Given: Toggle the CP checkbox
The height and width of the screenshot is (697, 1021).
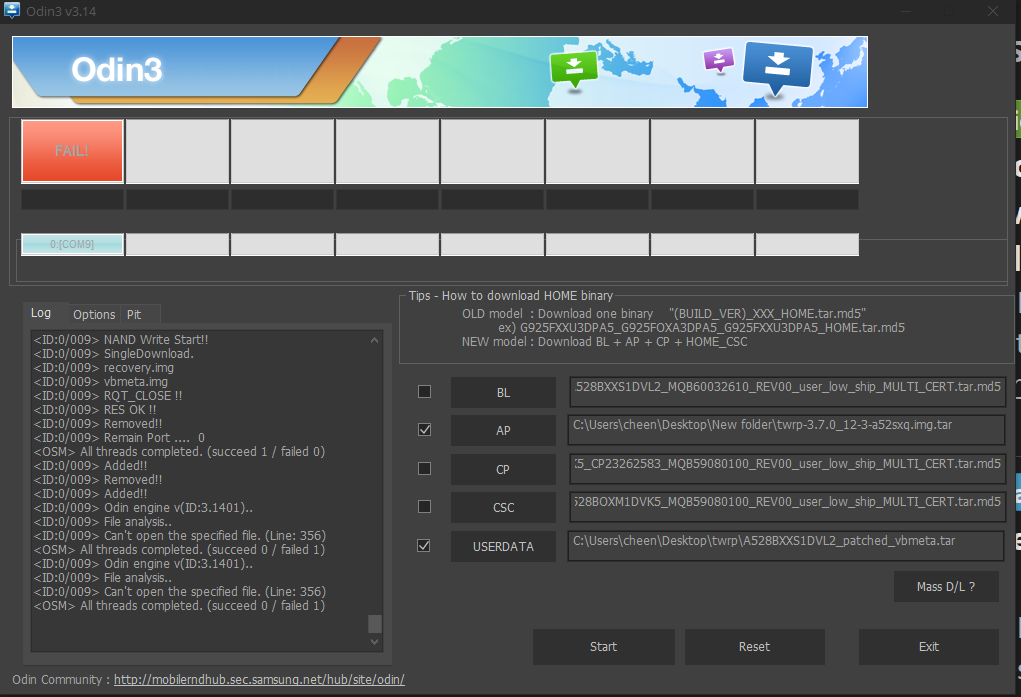Looking at the screenshot, I should coord(425,468).
